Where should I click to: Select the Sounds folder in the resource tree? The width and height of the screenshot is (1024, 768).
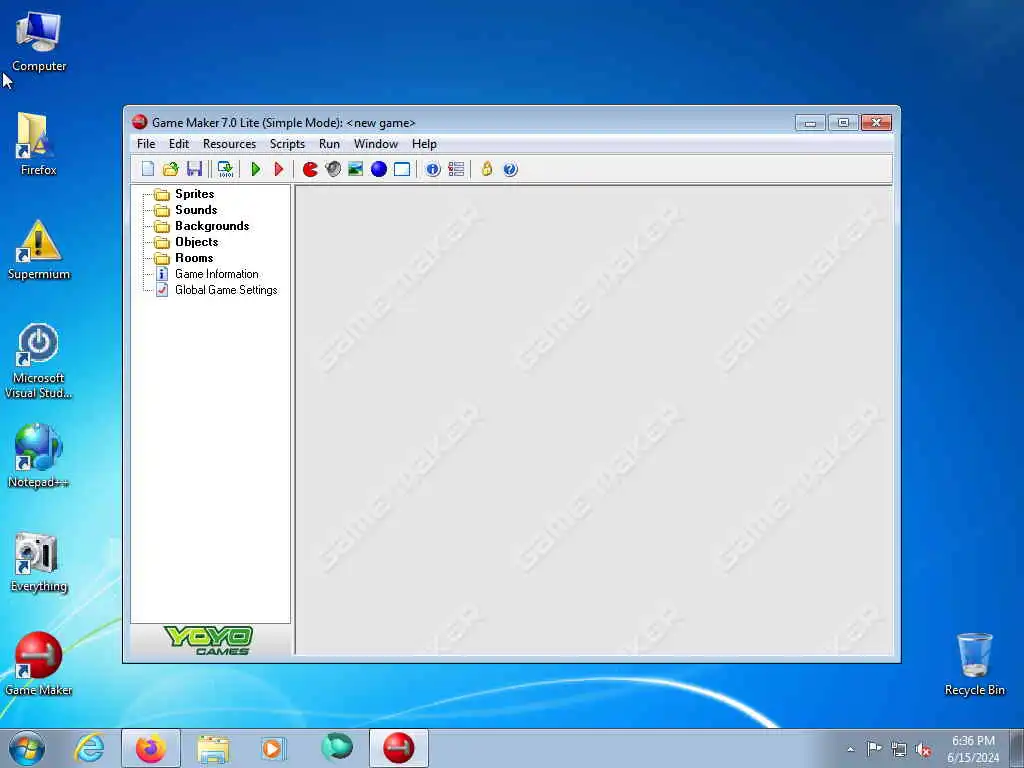point(196,210)
